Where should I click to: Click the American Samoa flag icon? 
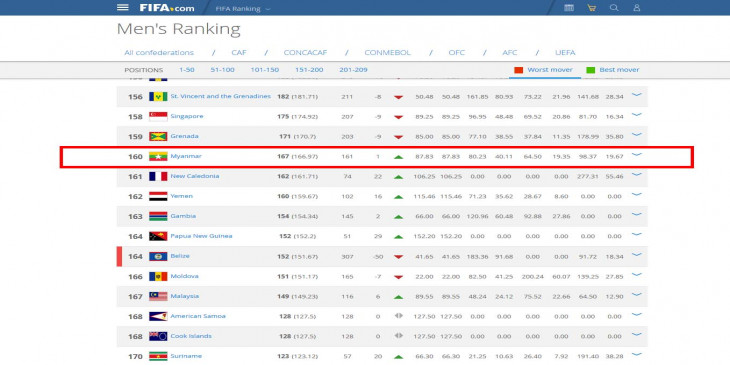pos(158,317)
